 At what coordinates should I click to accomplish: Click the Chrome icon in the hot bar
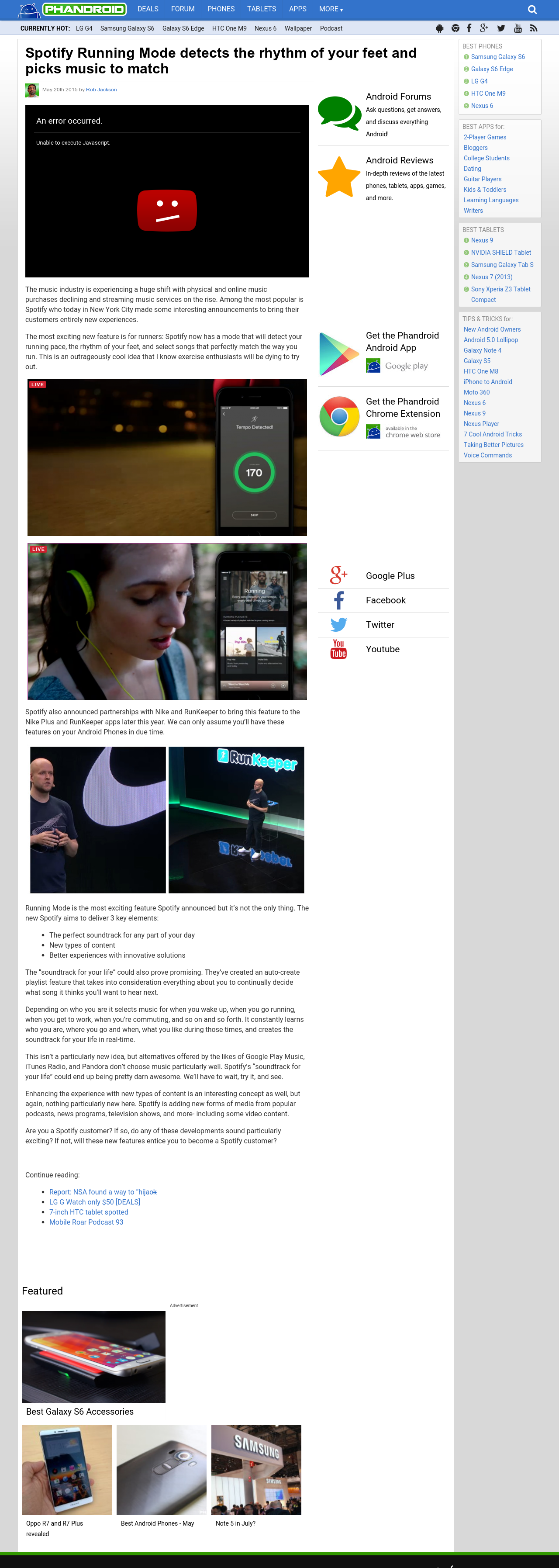[455, 28]
